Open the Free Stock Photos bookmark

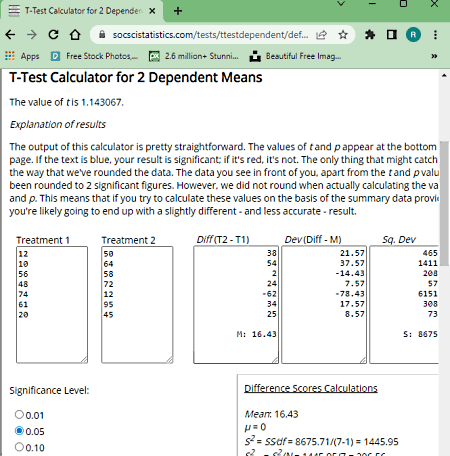[x=94, y=56]
